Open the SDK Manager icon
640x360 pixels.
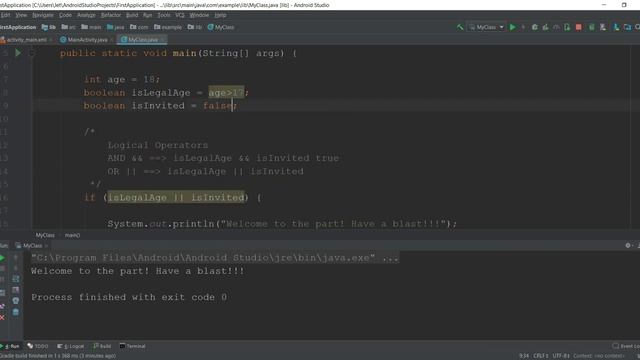point(616,27)
